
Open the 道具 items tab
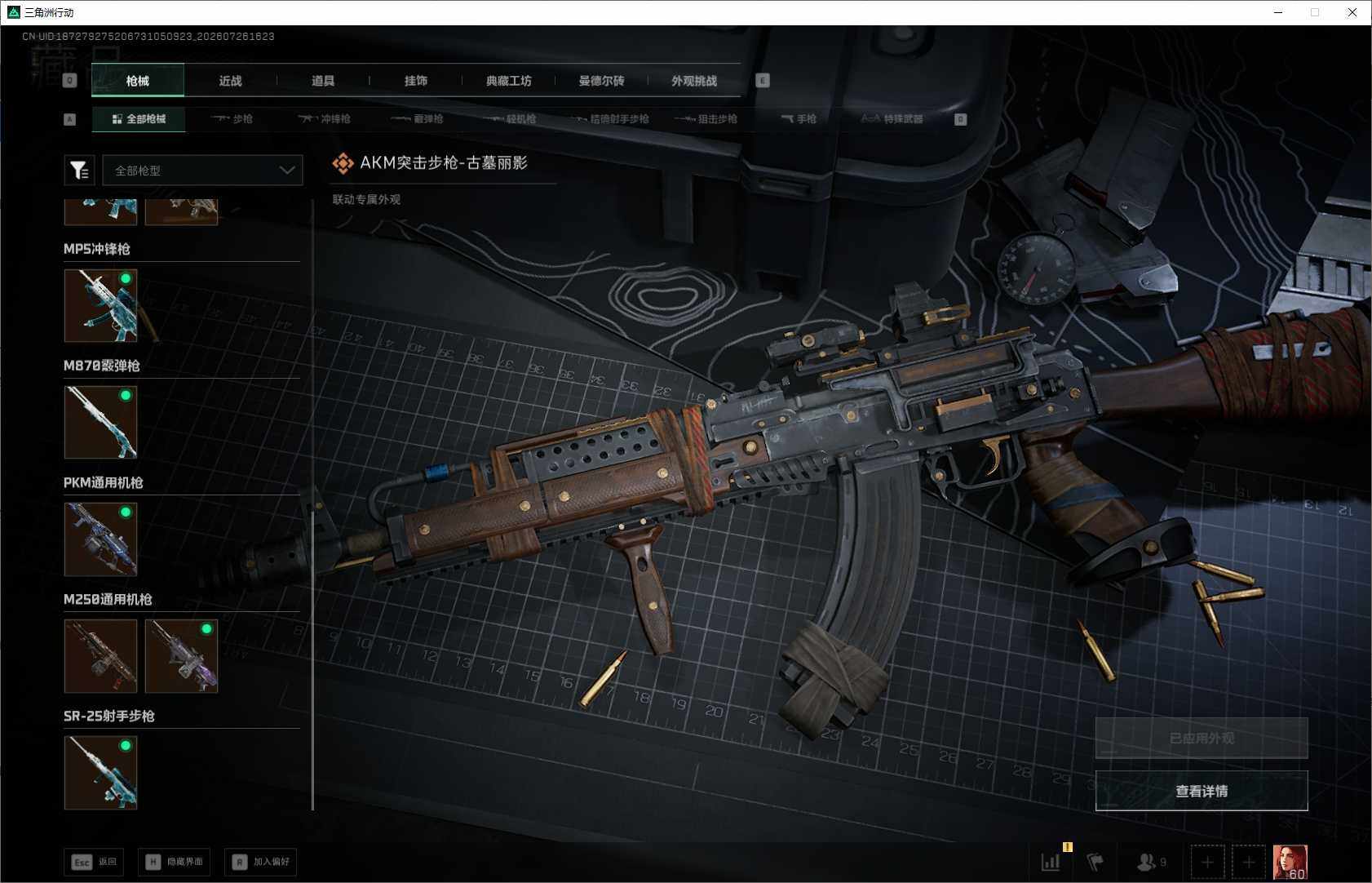pos(323,81)
